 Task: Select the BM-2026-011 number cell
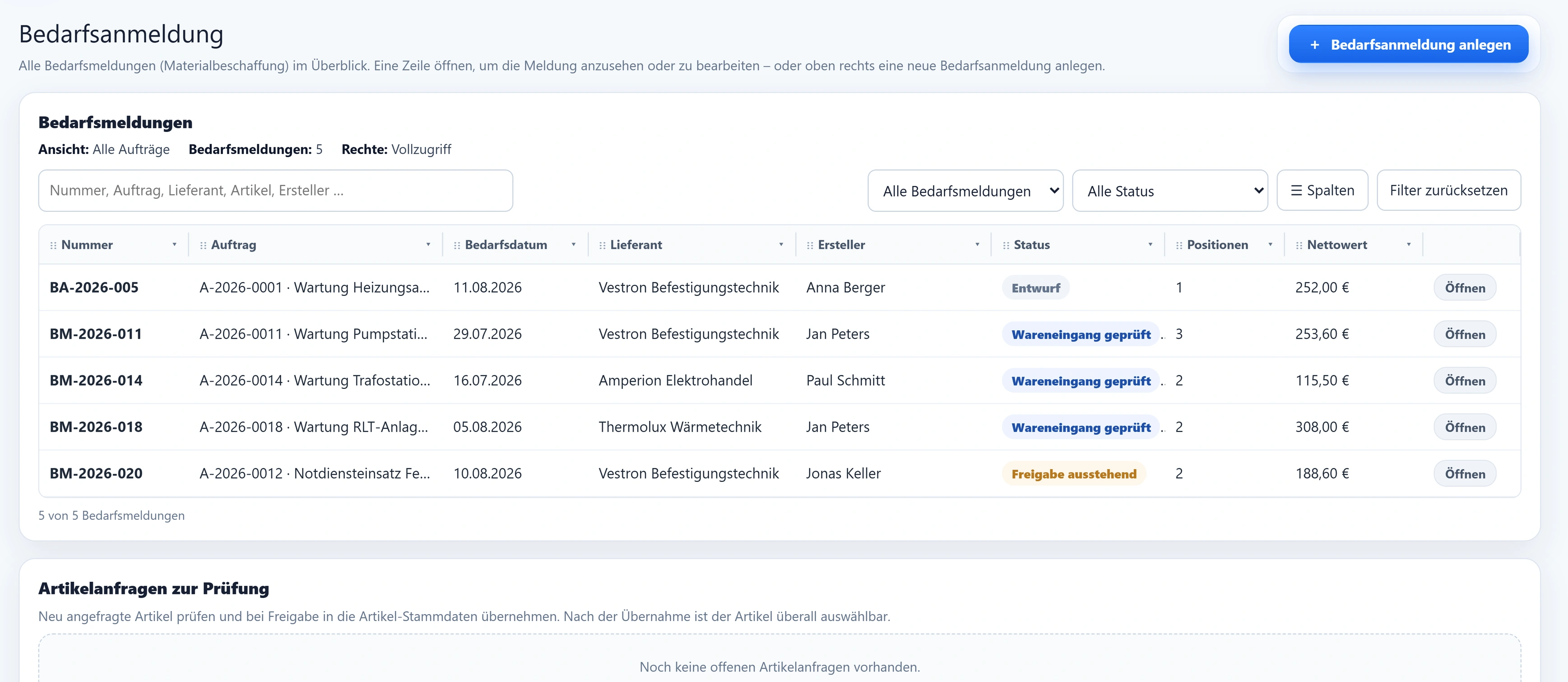pos(96,334)
